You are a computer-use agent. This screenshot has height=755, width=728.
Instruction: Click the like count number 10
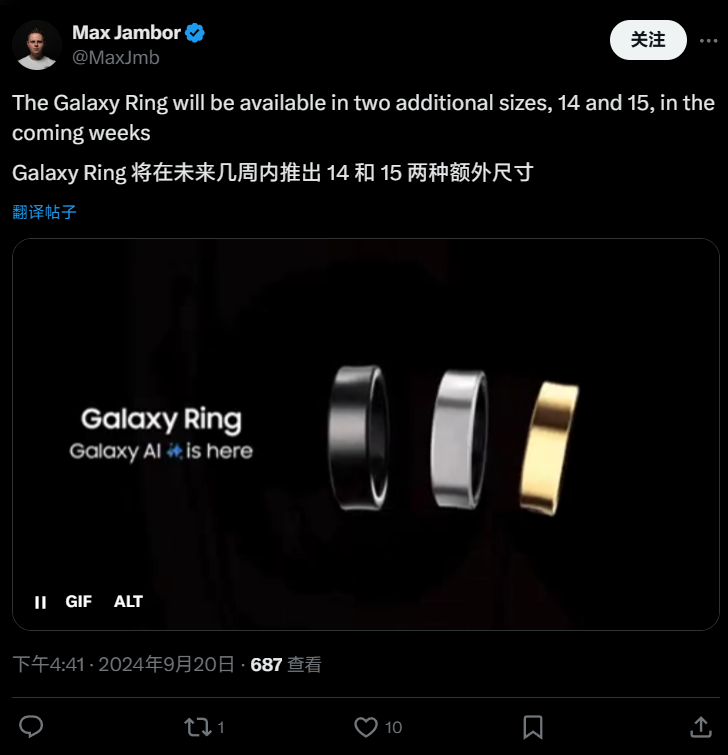point(393,727)
